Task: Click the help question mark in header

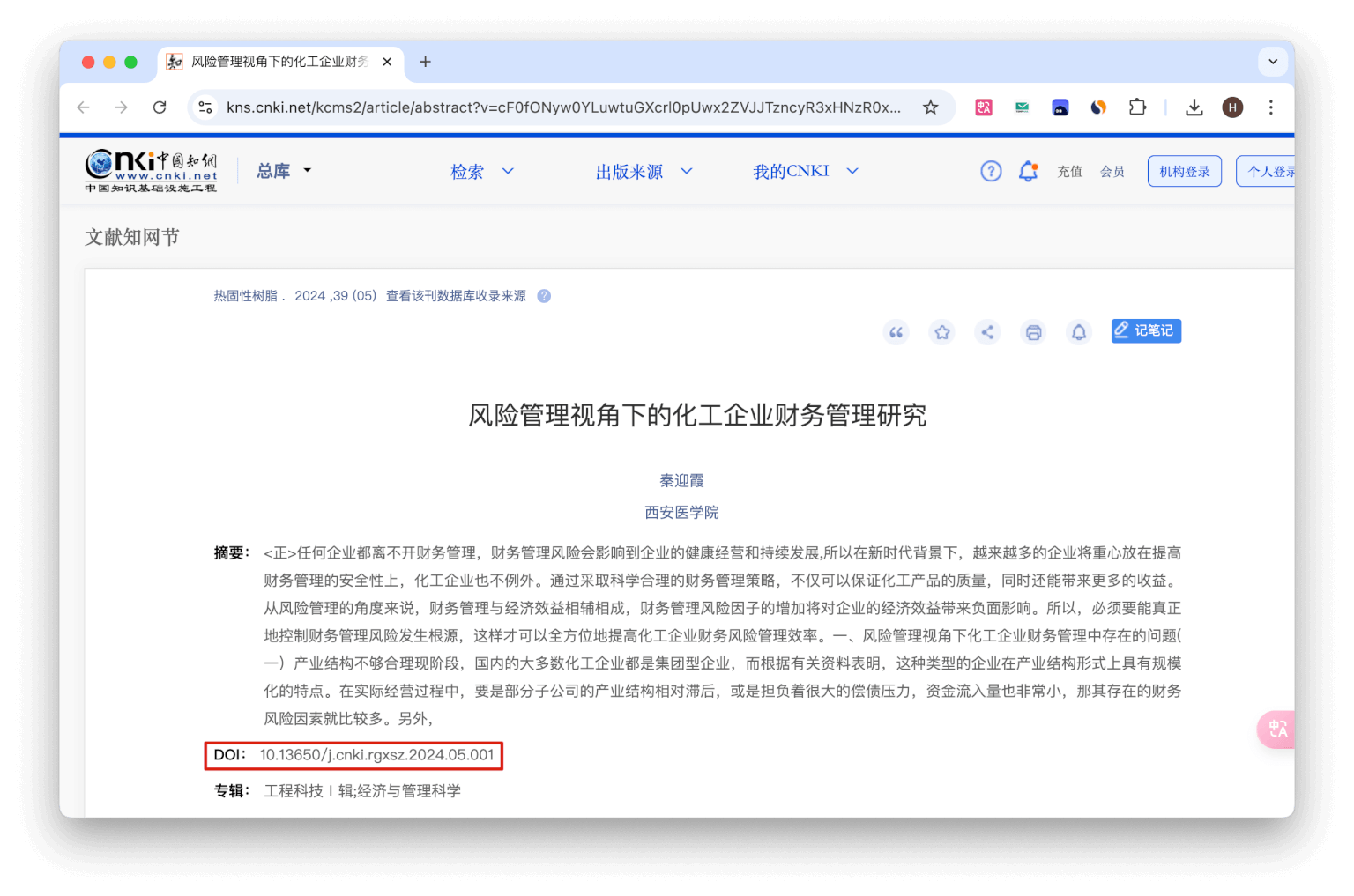Action: (x=991, y=171)
